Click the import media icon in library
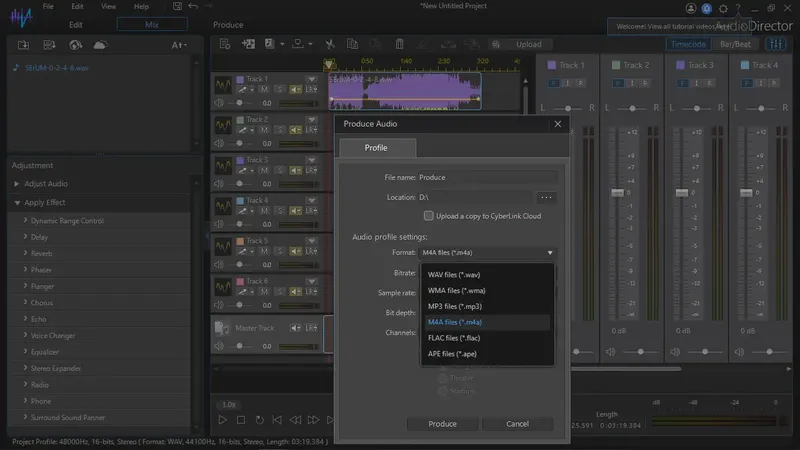The width and height of the screenshot is (800, 450). (23, 45)
